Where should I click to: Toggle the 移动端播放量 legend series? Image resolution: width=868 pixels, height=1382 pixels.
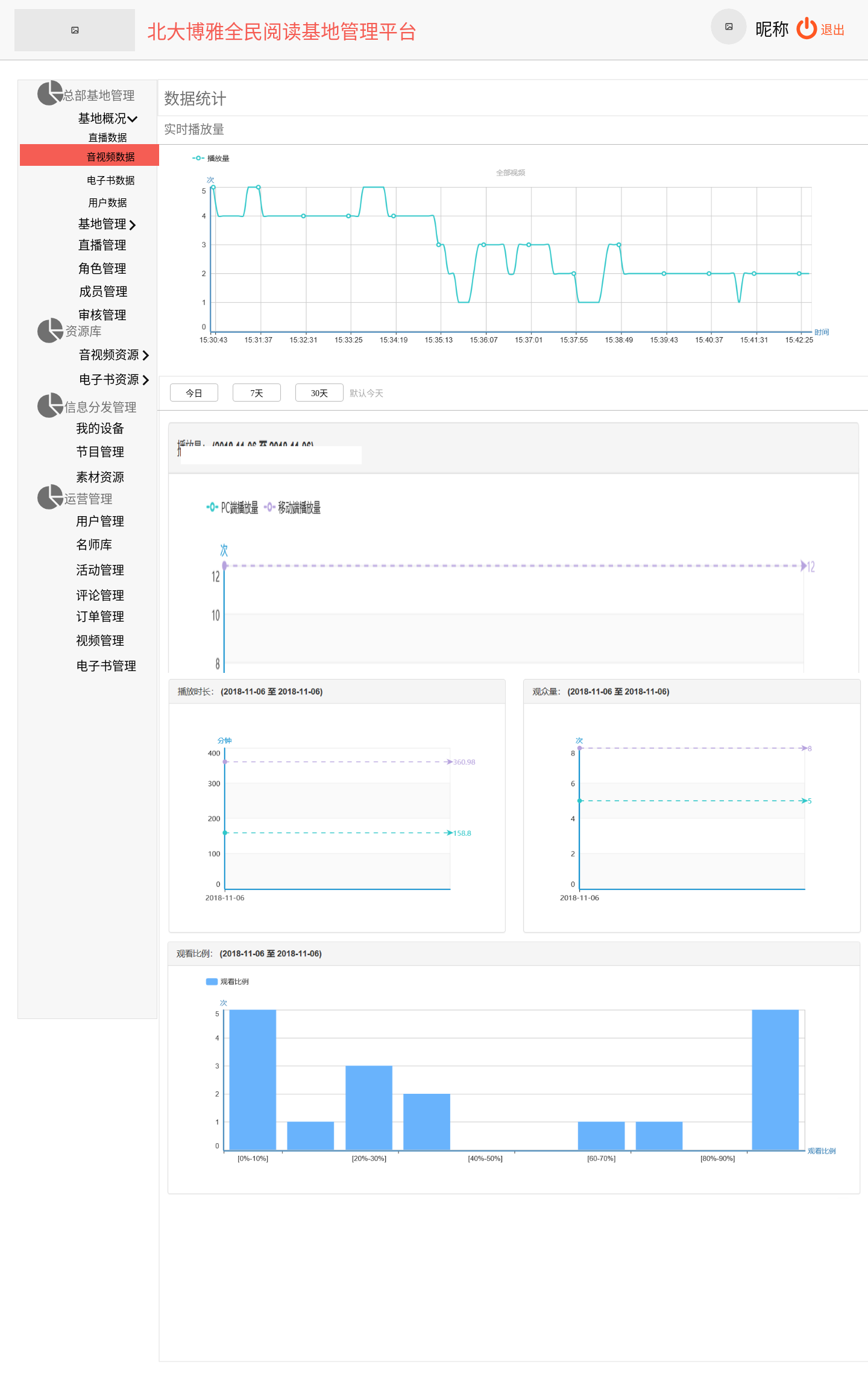point(292,508)
